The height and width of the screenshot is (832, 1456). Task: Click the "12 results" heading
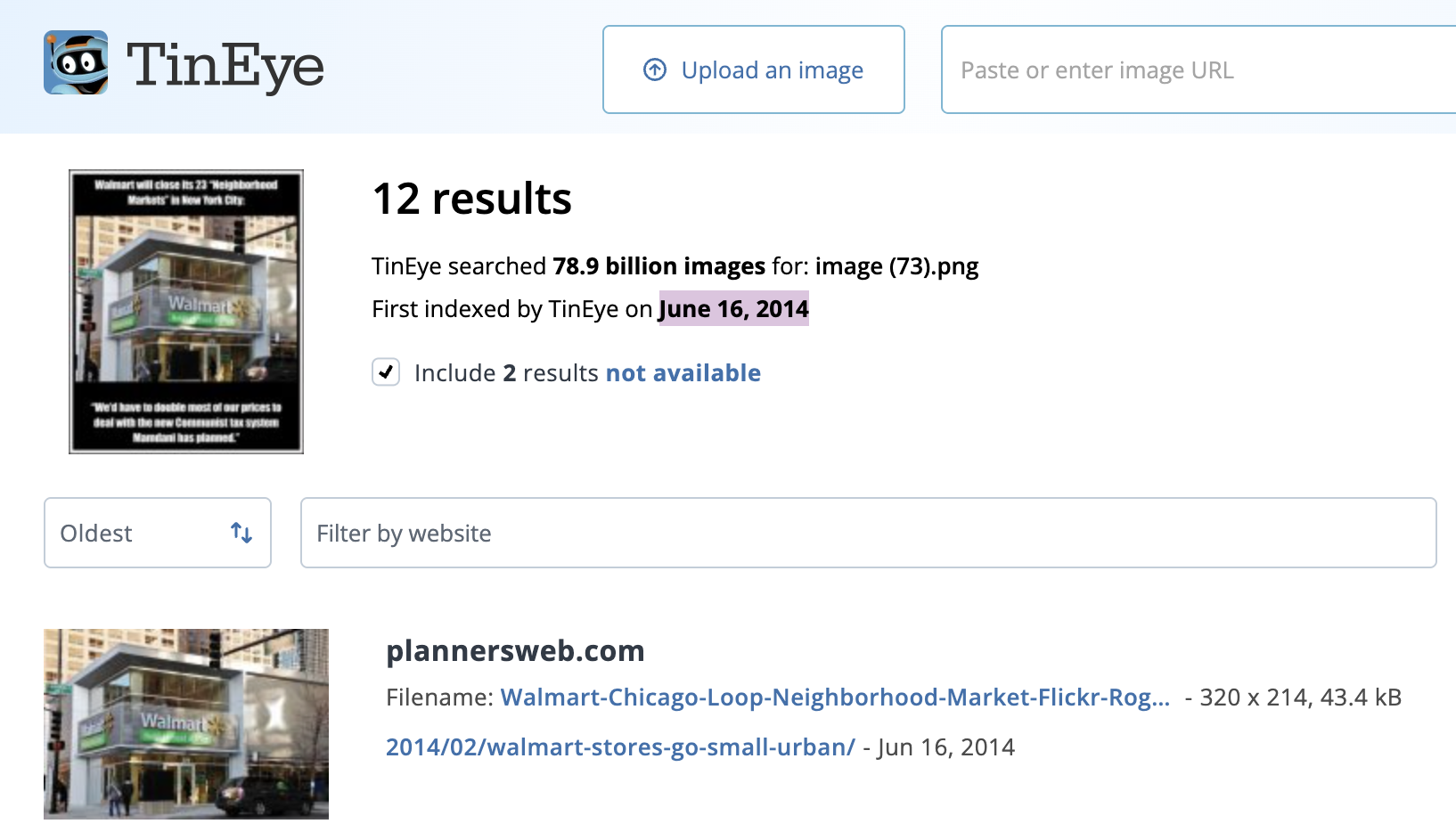pos(471,199)
